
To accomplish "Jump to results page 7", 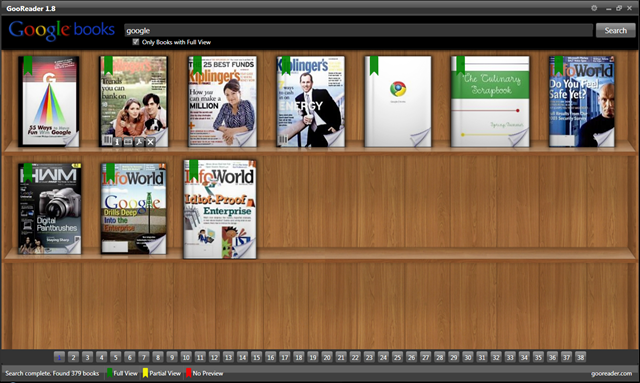I will (144, 357).
